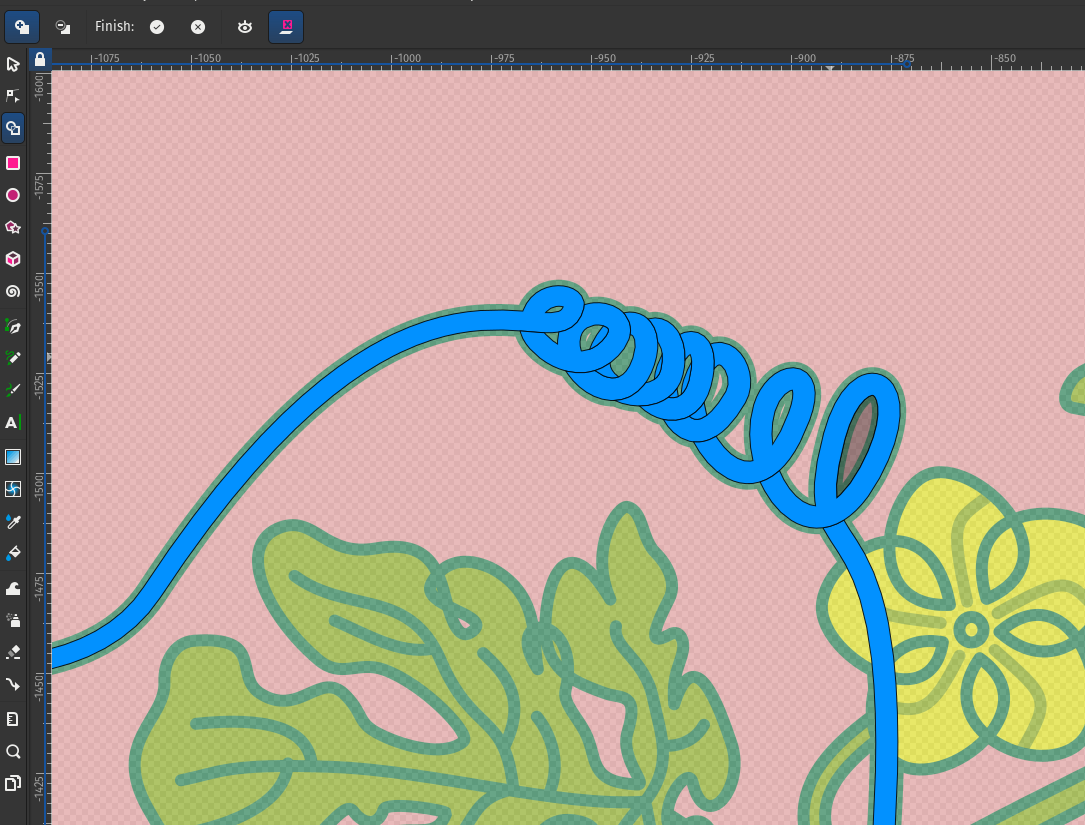Choose the Rectangle tool
The height and width of the screenshot is (825, 1085).
coord(13,163)
